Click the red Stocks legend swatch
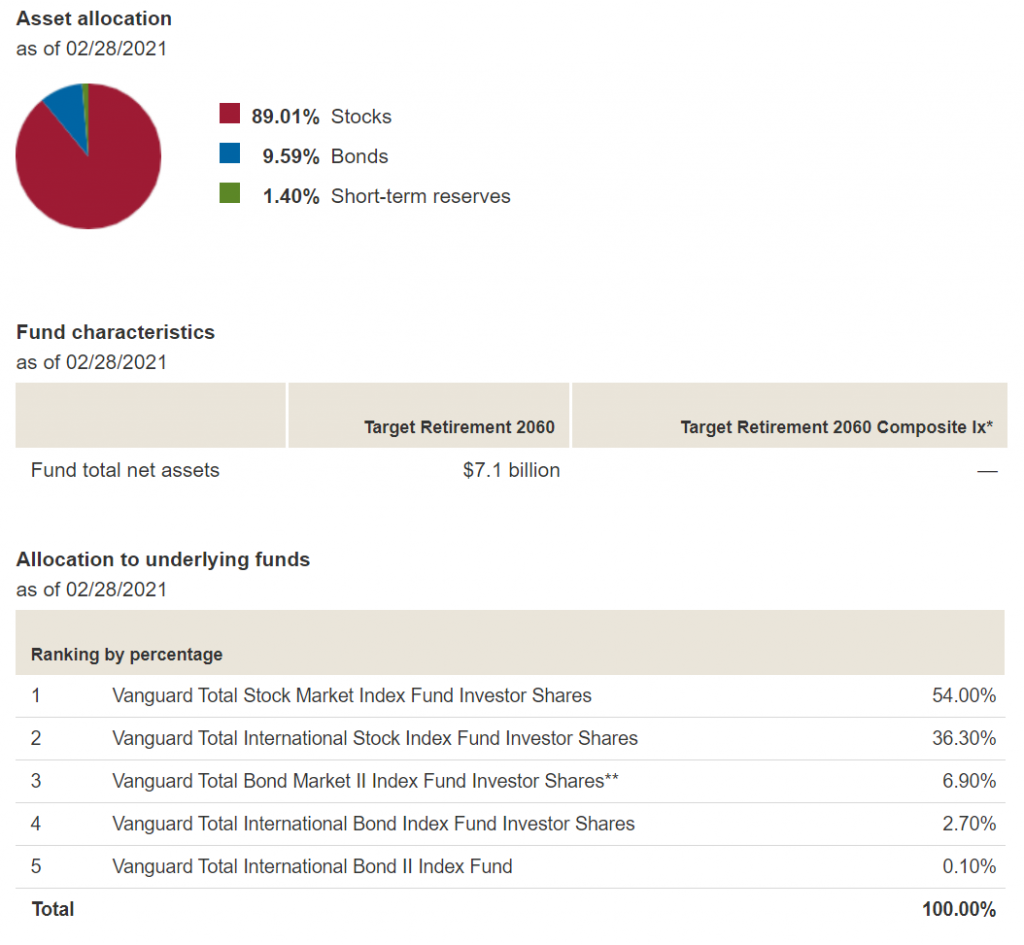Screen dimensions: 1024x945 point(229,114)
